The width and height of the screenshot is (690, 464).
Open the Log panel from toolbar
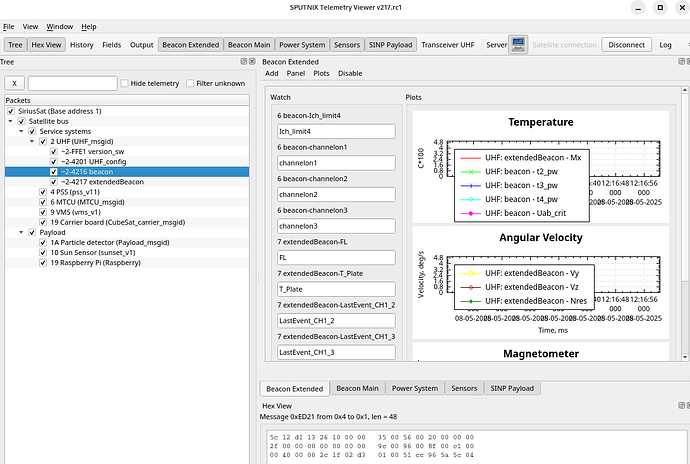665,45
